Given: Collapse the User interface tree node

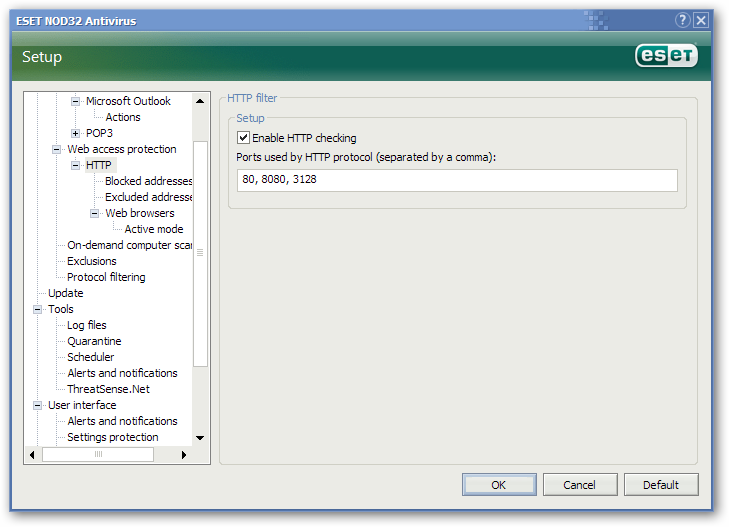Looking at the screenshot, I should pyautogui.click(x=37, y=405).
